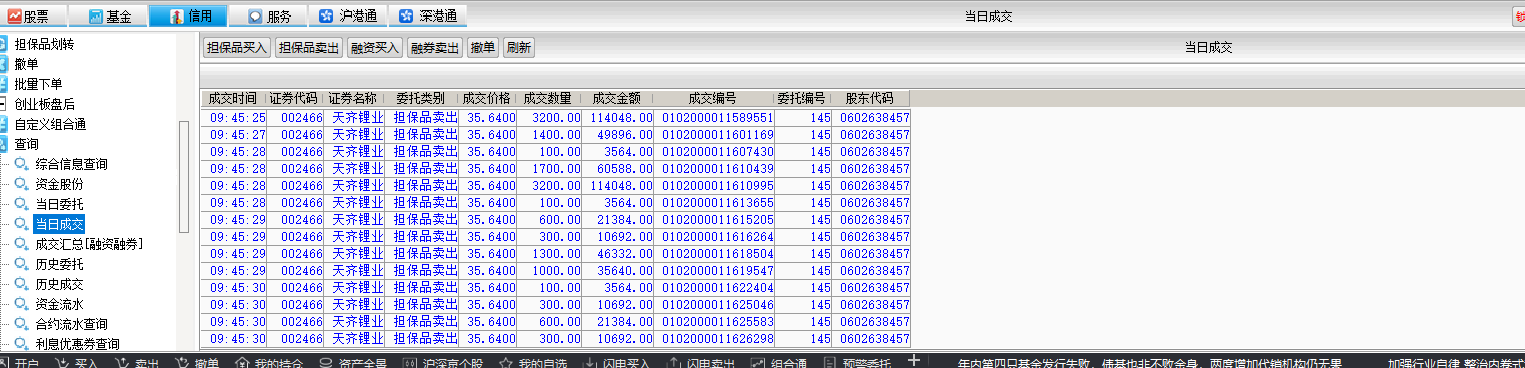The width and height of the screenshot is (1525, 368).
Task: Open 成交汇总[融资融券] query
Action: click(x=88, y=244)
